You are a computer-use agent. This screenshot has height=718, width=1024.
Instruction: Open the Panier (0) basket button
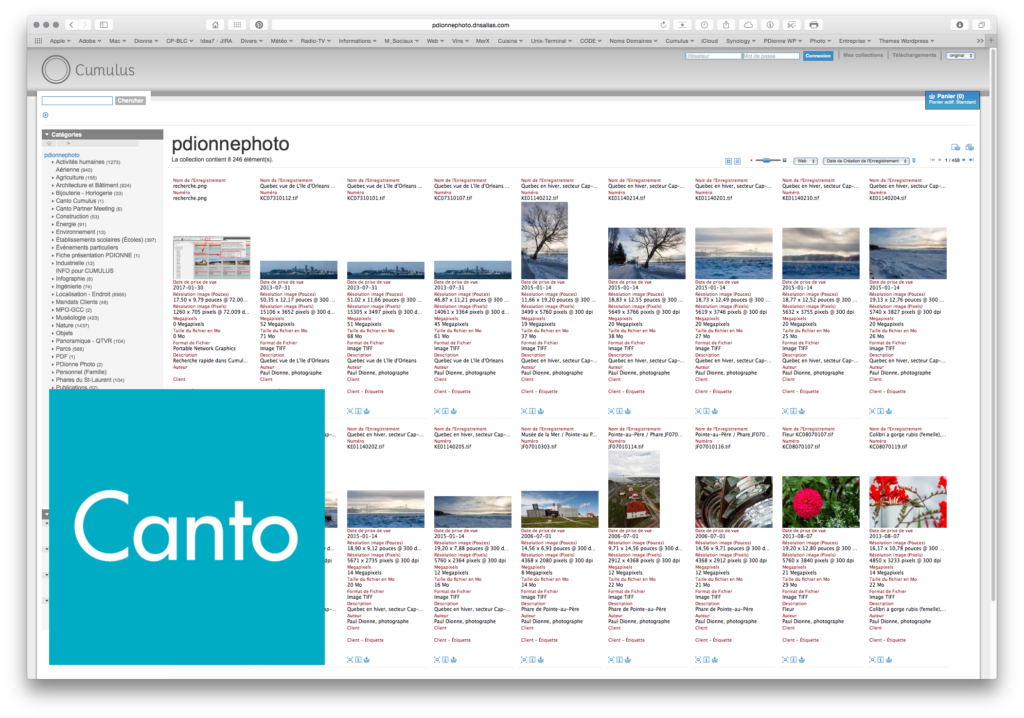952,99
